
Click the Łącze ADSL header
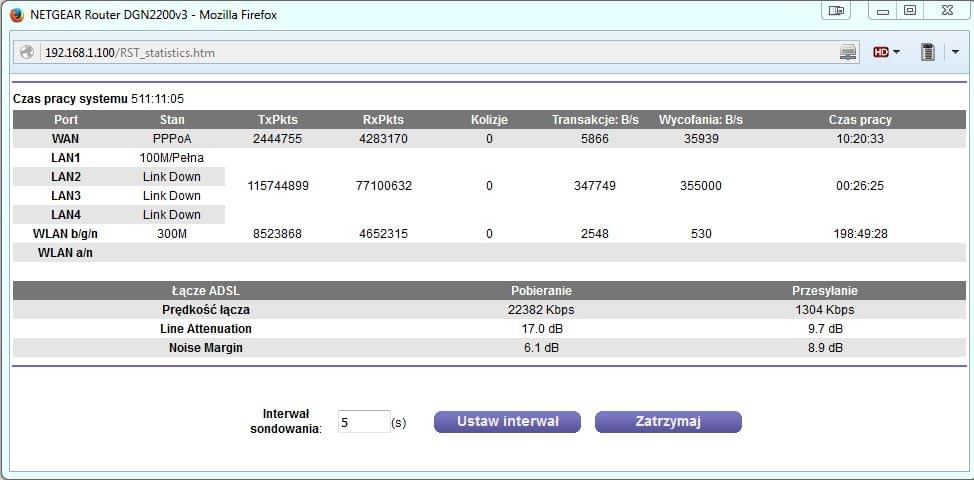click(x=206, y=291)
